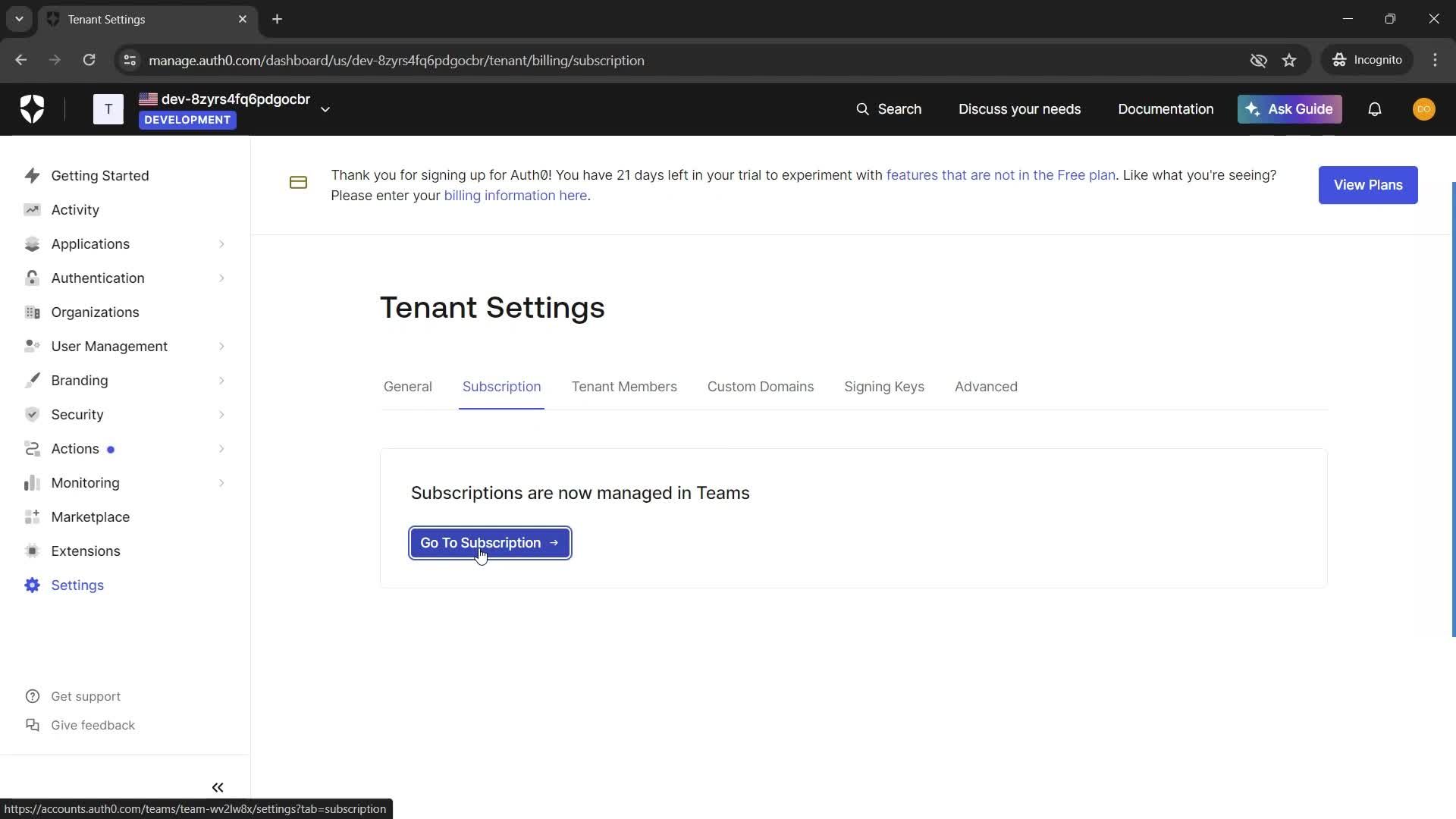Click the Search magnifier icon
The image size is (1456, 819).
coord(862,109)
